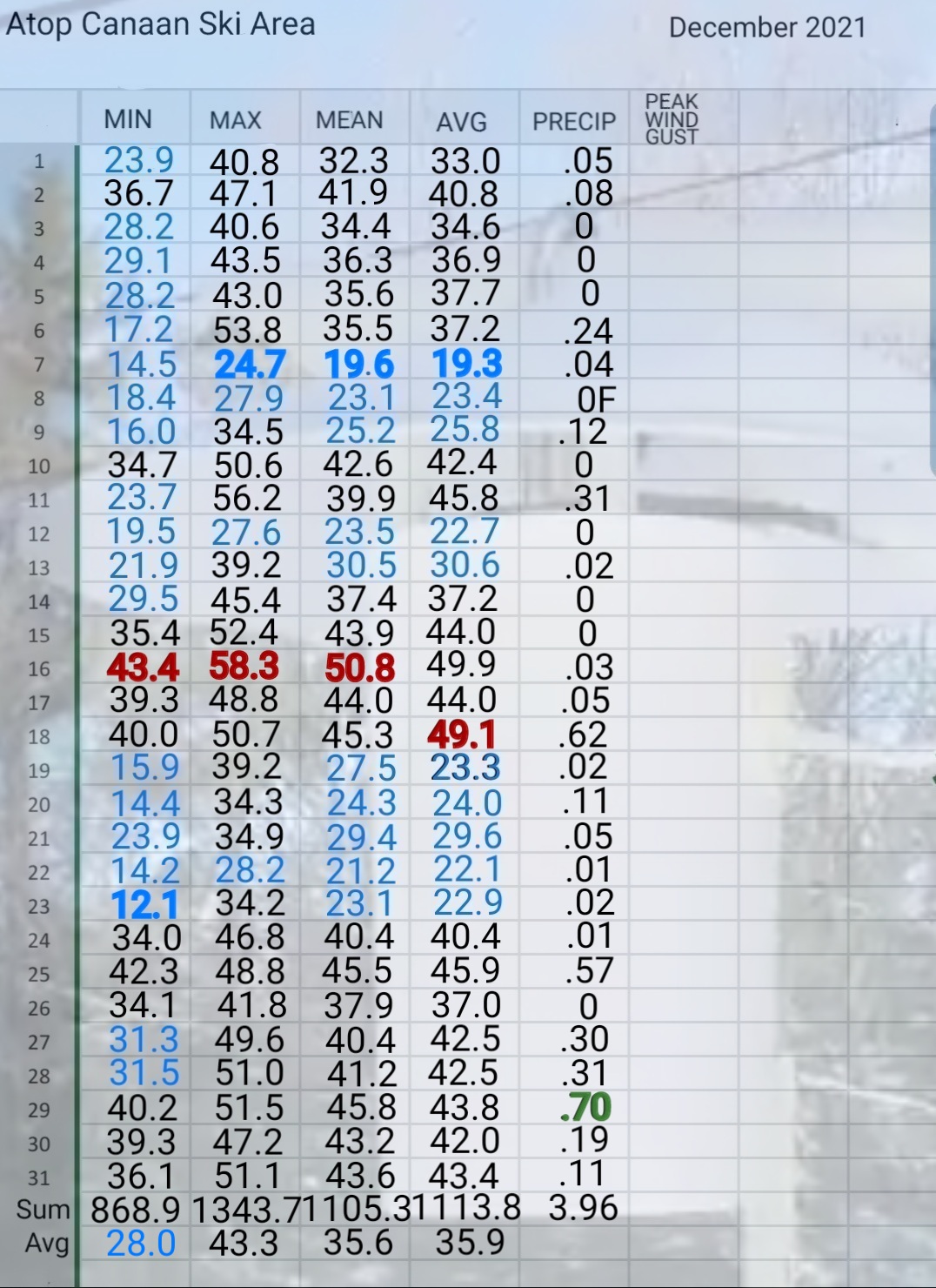Click min cell 17.2 in row 6

click(x=139, y=330)
